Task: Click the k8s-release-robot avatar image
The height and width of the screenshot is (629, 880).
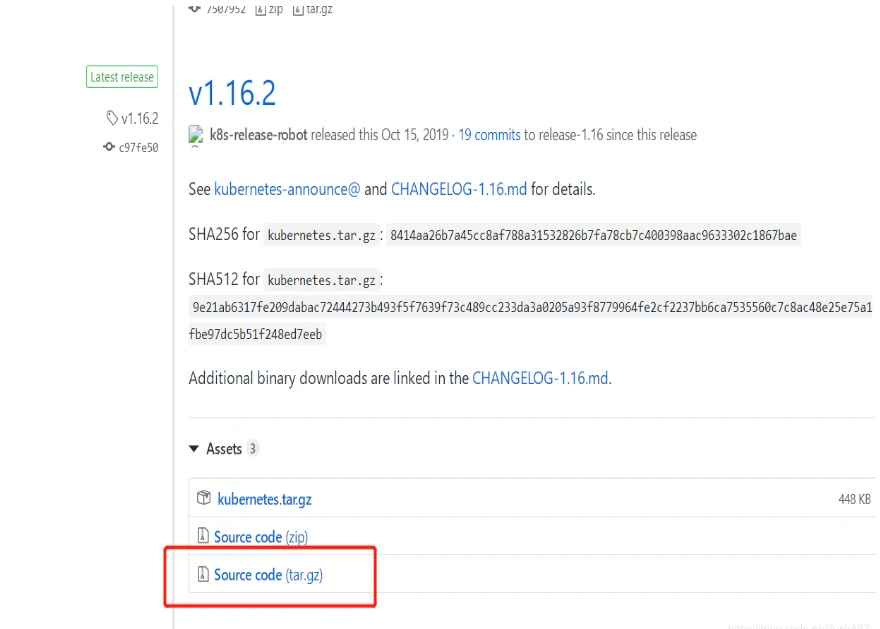Action: tap(196, 135)
